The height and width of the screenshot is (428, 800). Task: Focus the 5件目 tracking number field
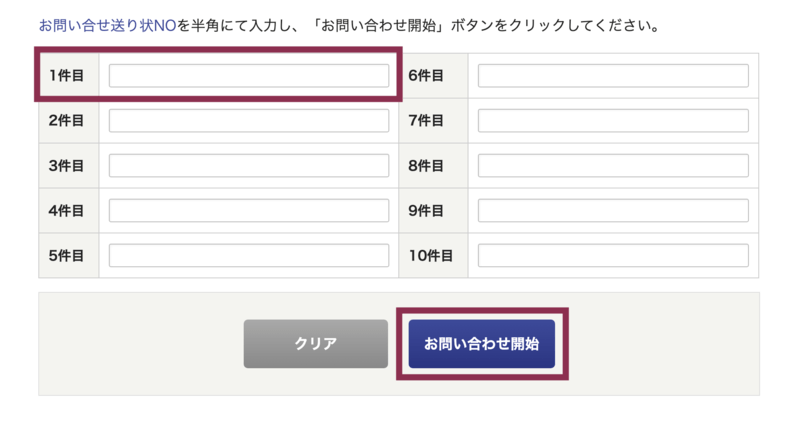[x=248, y=256]
